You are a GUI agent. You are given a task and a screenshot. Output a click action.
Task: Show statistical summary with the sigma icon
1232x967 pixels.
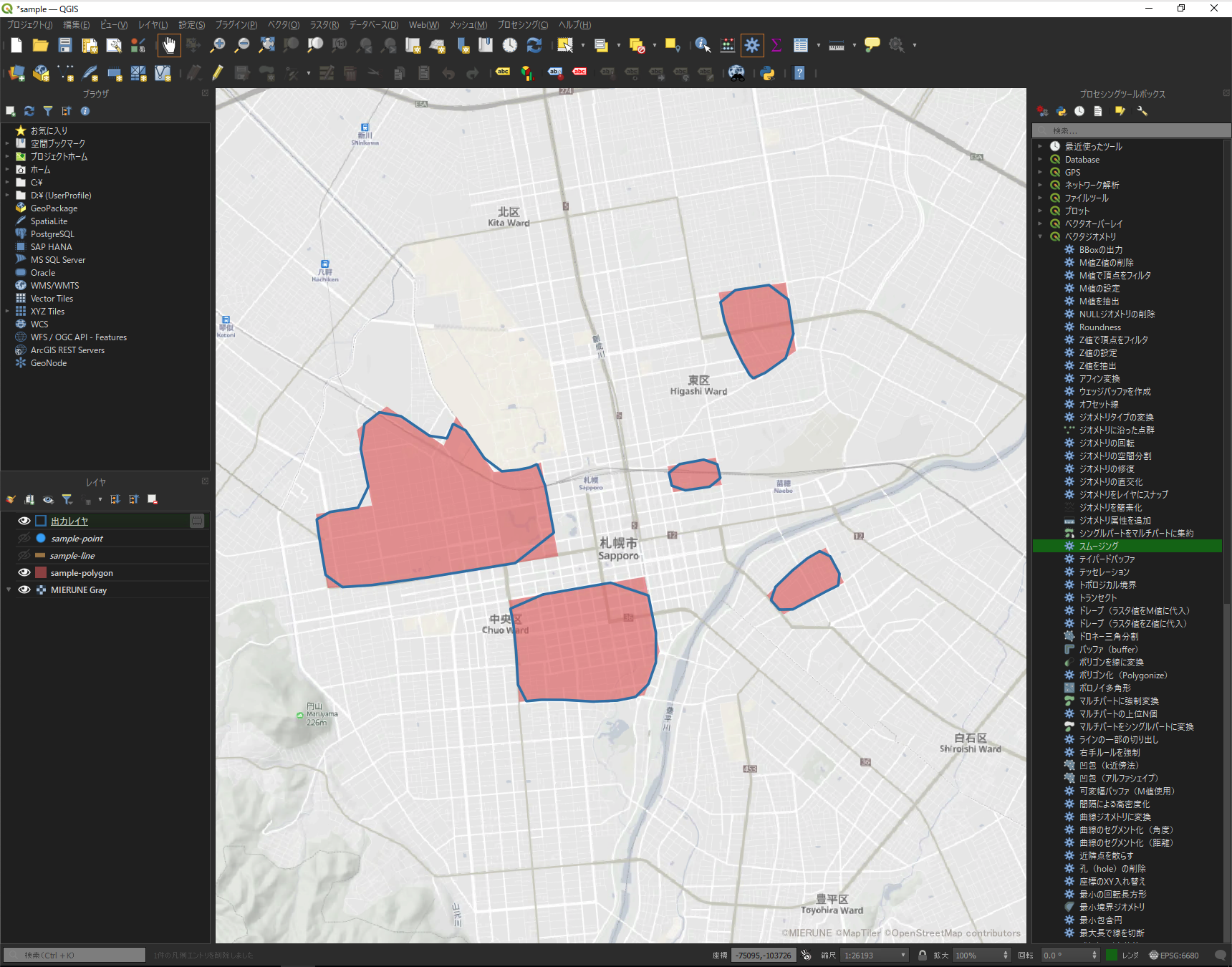776,46
